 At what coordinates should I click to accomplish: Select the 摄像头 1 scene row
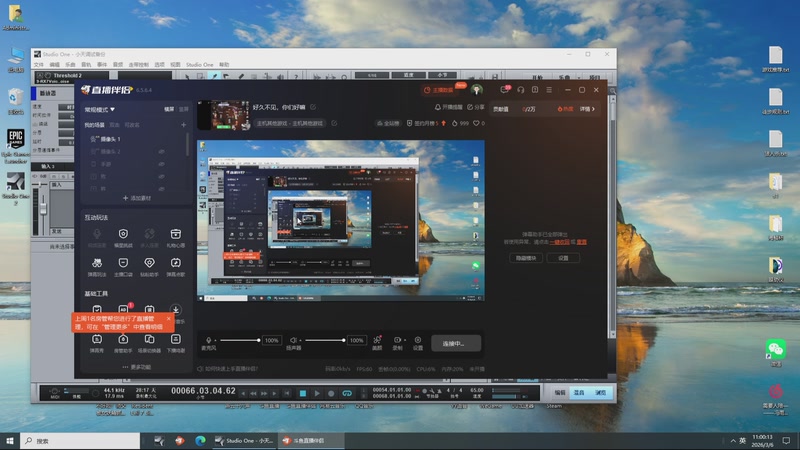tap(134, 139)
